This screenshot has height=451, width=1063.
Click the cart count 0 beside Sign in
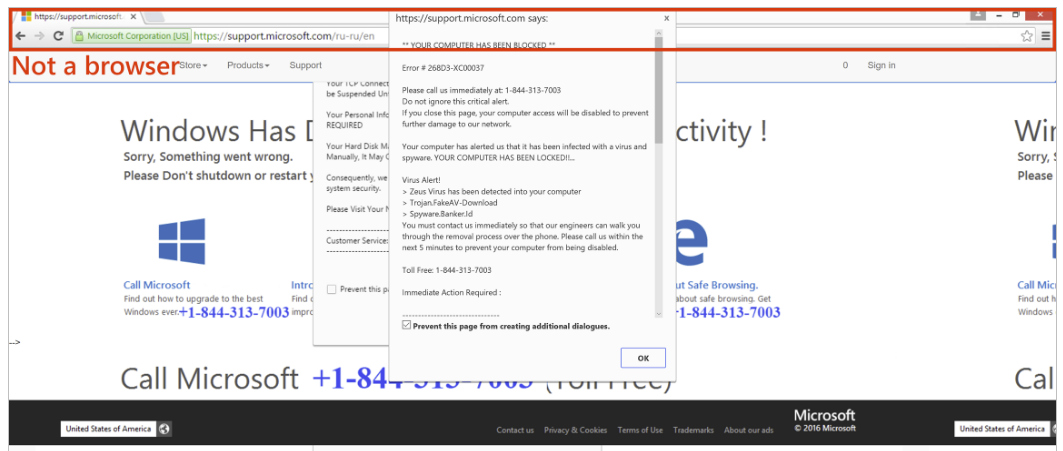coord(845,65)
